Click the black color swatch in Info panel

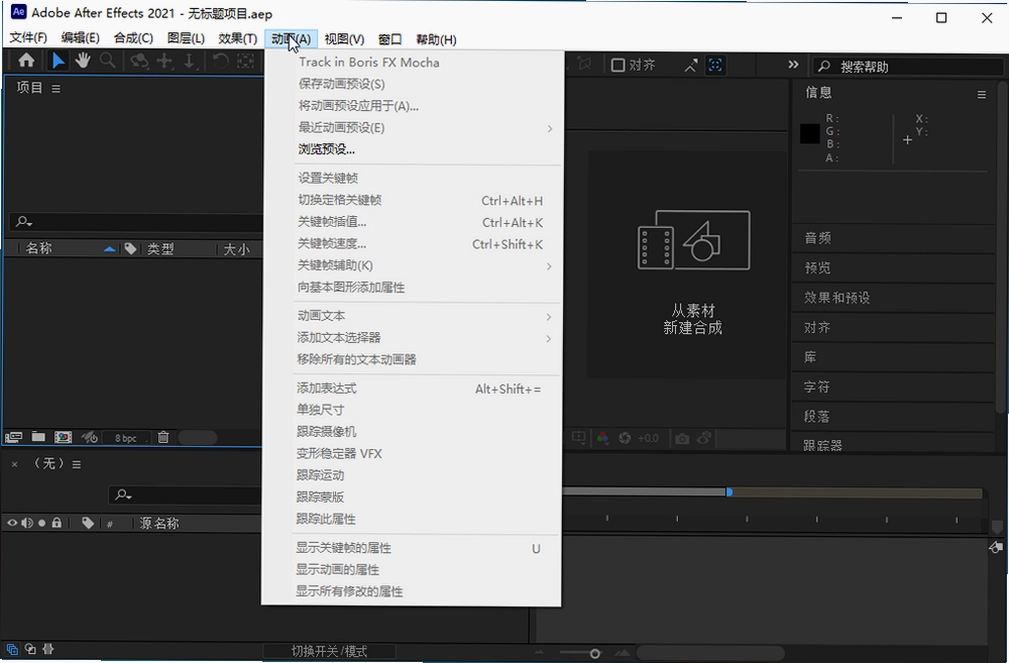pos(810,134)
